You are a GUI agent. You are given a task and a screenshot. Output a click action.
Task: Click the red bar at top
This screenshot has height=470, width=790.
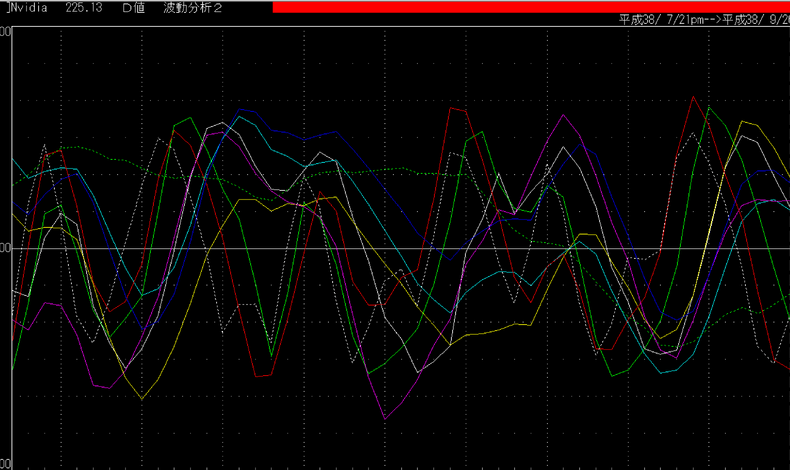(531, 7)
